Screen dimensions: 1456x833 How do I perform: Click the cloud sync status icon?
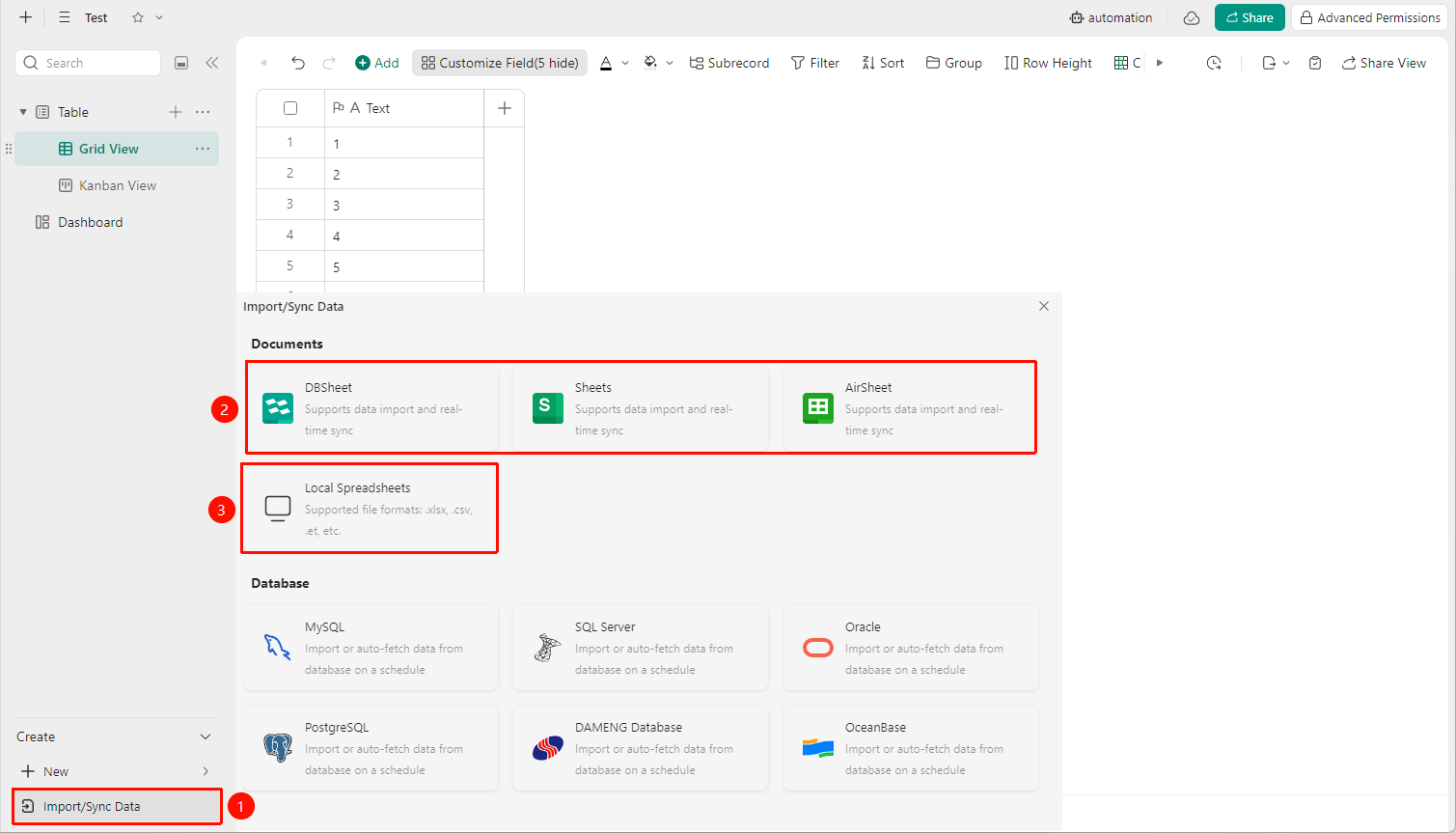1192,17
